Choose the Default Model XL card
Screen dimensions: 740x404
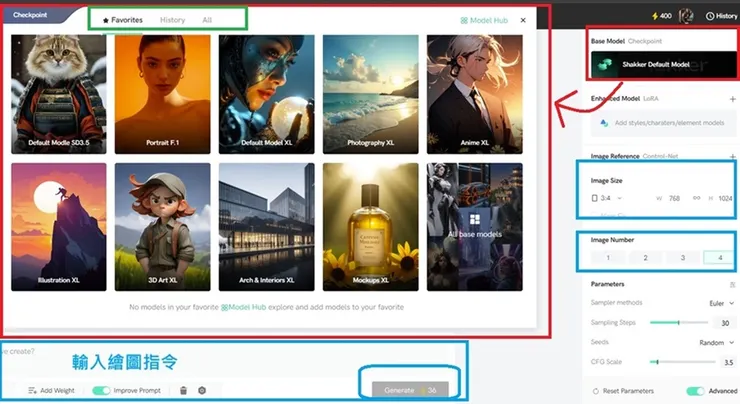266,94
